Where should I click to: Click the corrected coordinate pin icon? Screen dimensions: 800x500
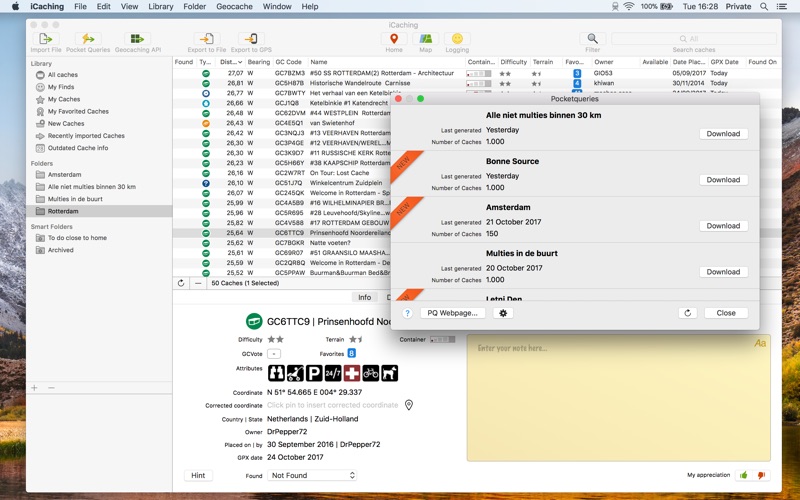pos(409,405)
